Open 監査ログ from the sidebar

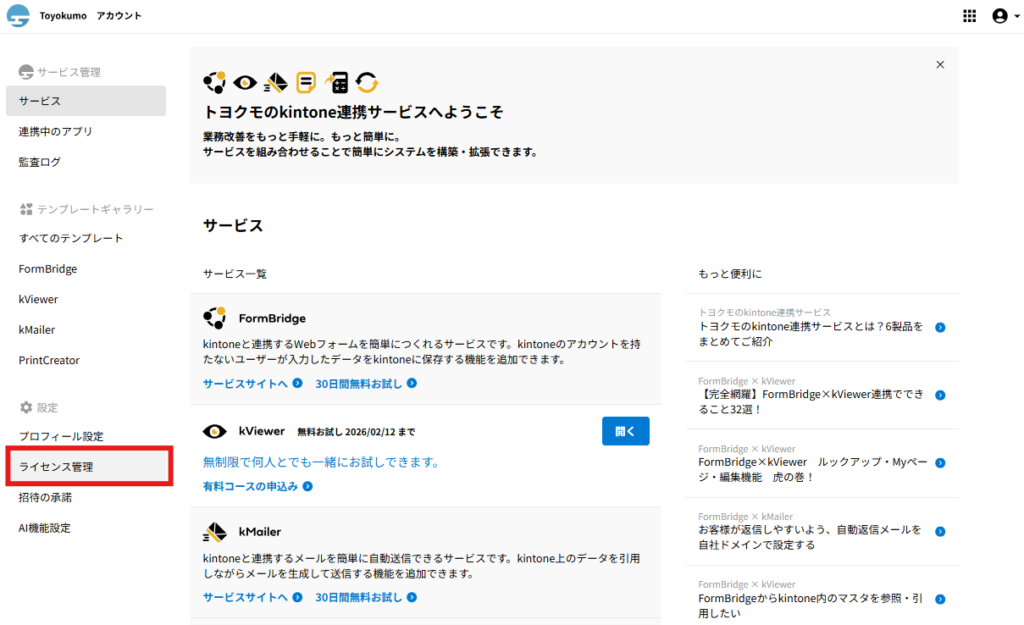point(40,161)
